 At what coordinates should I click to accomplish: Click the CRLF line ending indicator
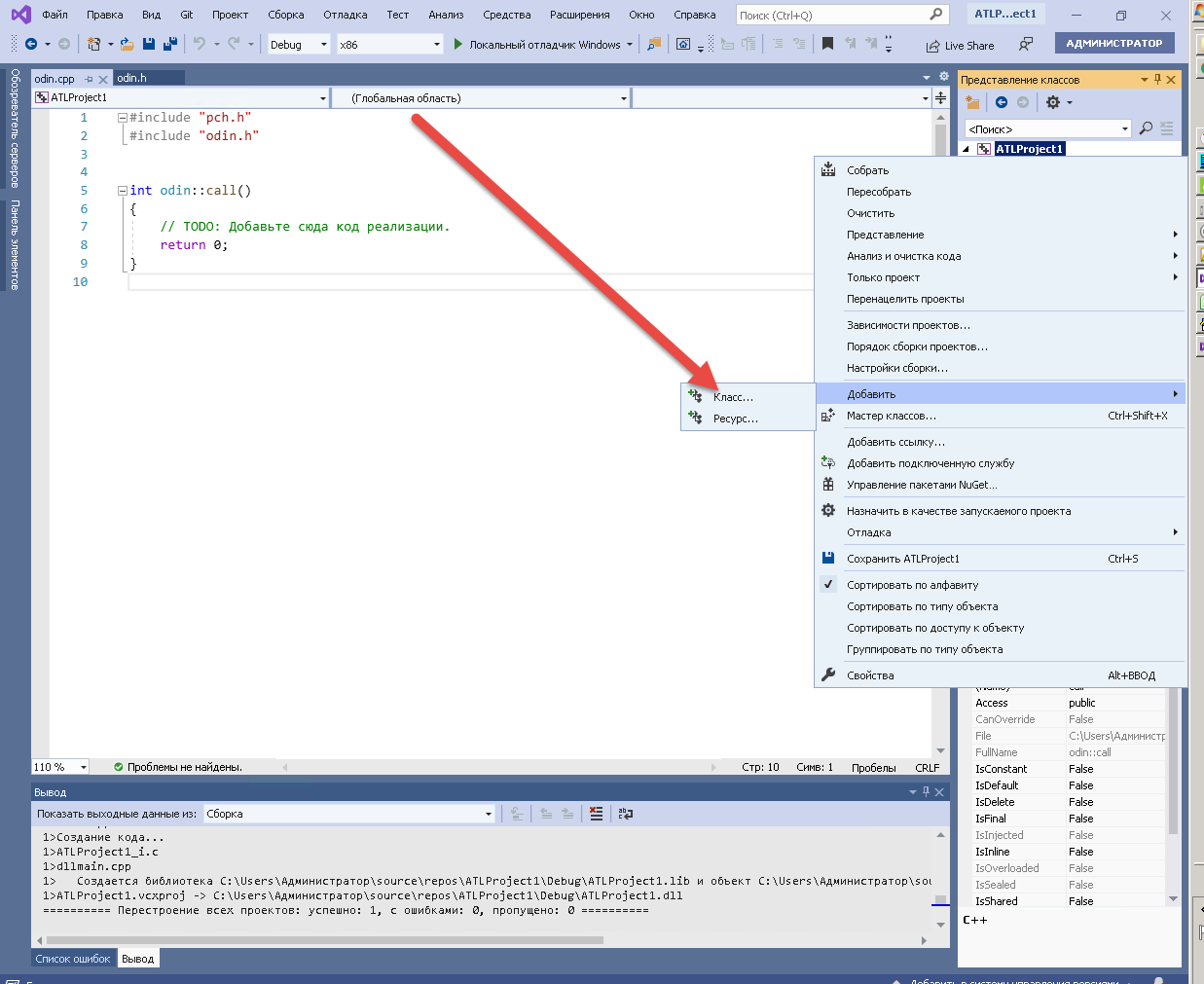928,767
